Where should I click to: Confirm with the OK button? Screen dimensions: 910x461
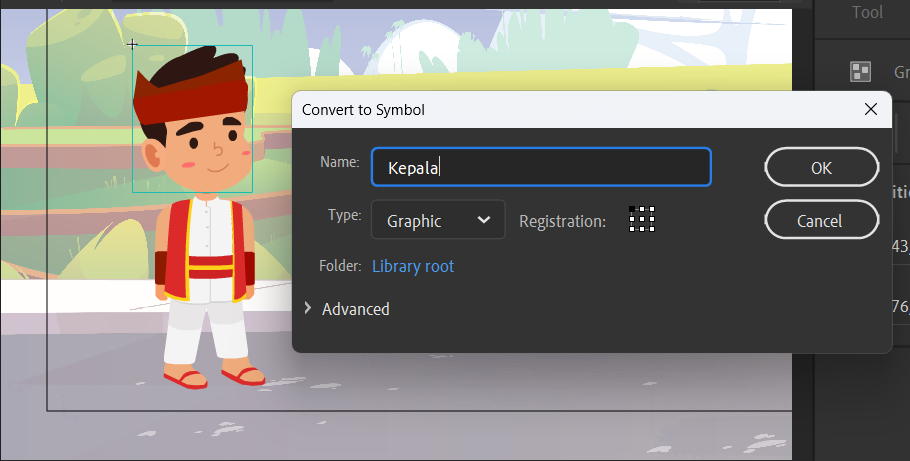821,167
